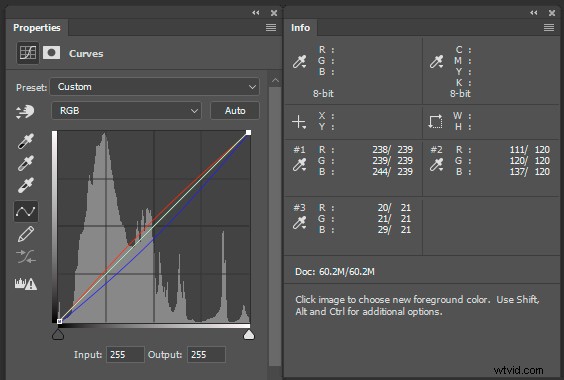
Task: Select the Curves adjustment icon
Action: [x=28, y=53]
